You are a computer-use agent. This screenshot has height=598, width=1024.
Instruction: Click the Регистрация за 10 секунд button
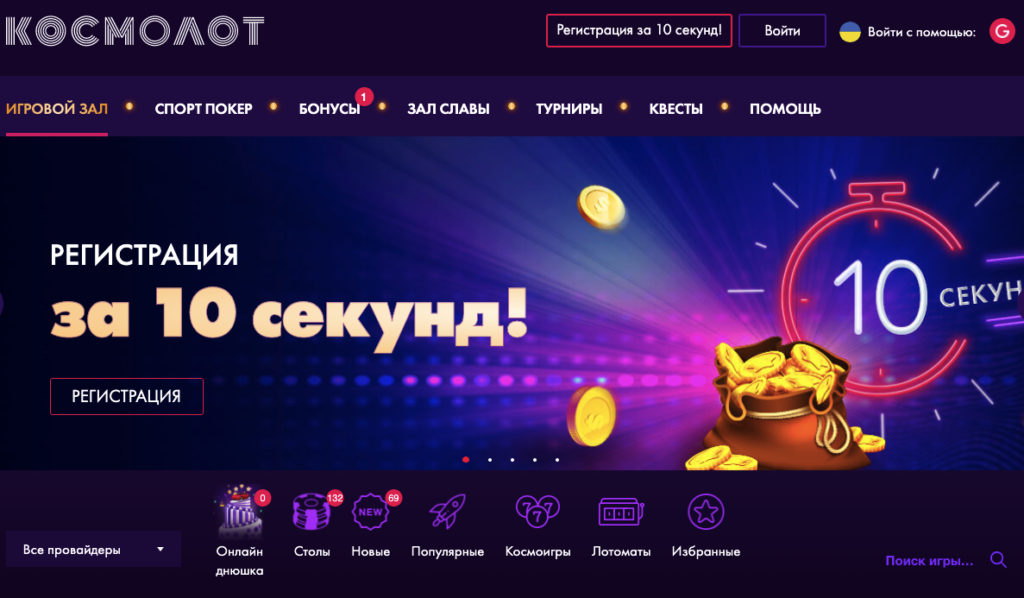639,31
